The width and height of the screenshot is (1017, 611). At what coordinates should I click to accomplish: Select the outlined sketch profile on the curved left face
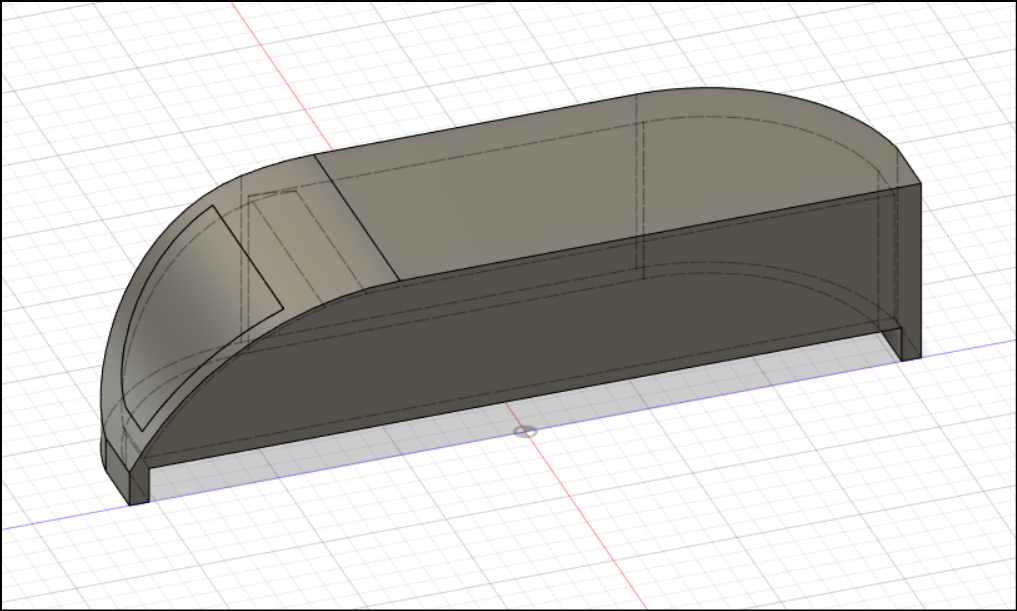pyautogui.click(x=195, y=311)
